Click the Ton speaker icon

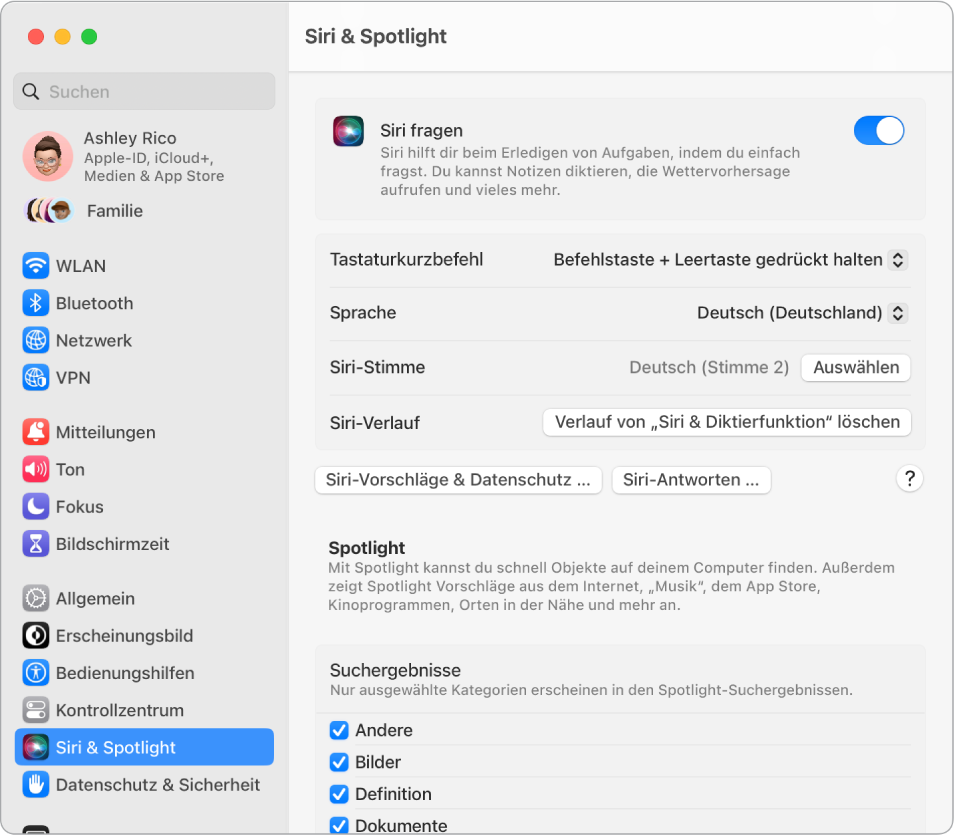click(35, 469)
